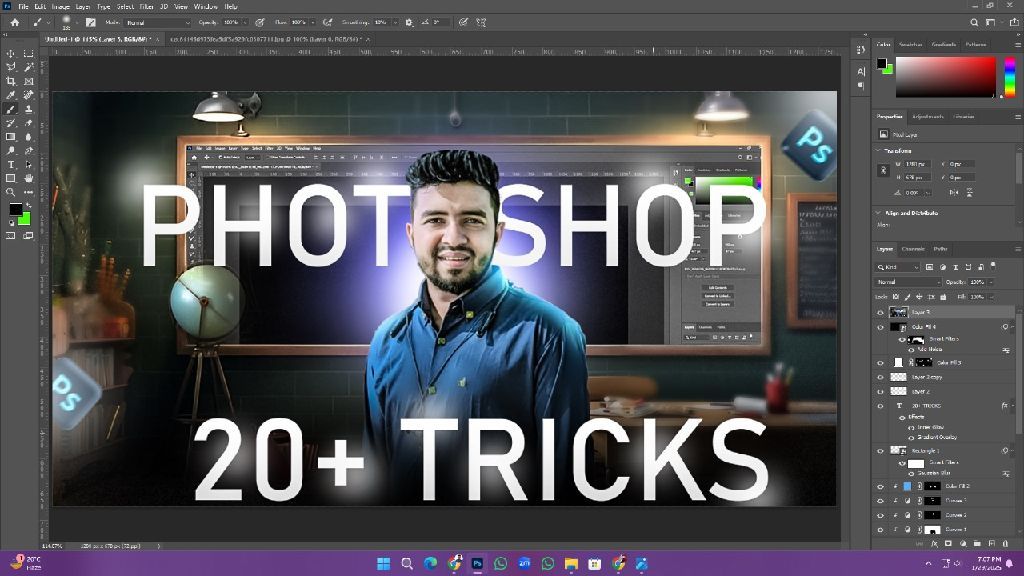Screen dimensions: 1024x576
Task: Toggle visibility of Color Fill 2 layer
Action: pos(881,486)
